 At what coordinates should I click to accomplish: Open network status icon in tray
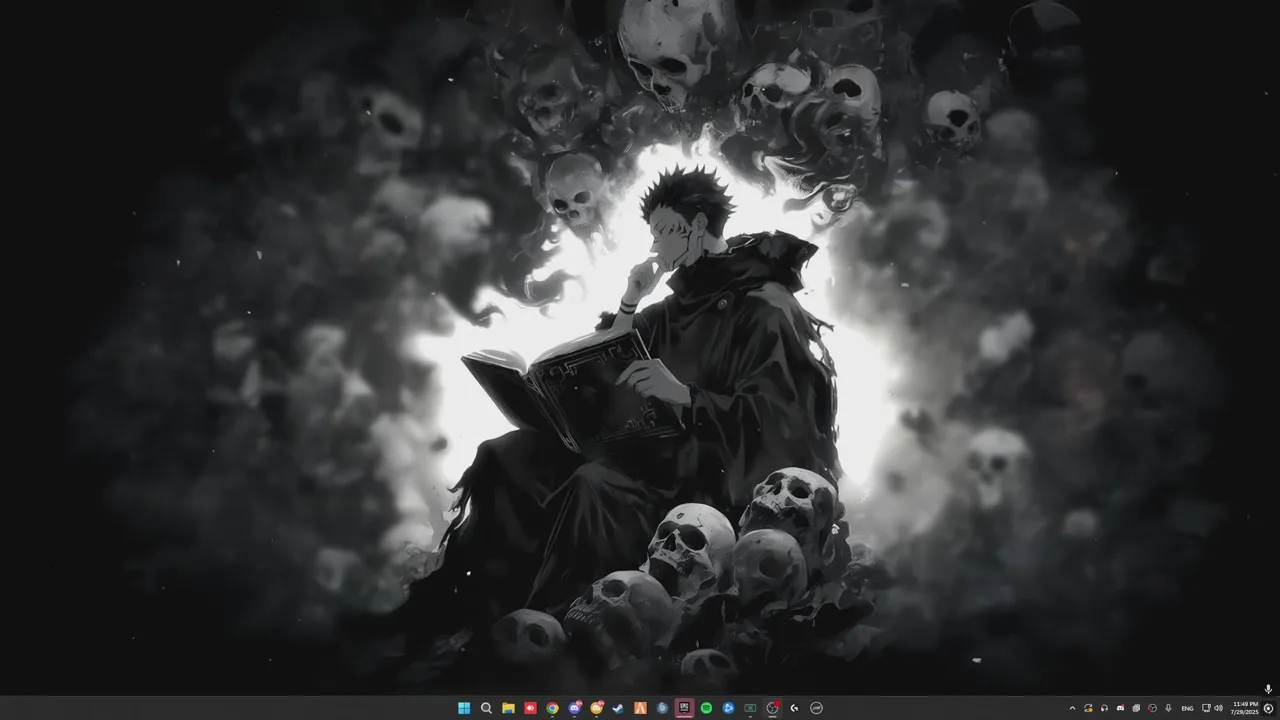point(1205,708)
